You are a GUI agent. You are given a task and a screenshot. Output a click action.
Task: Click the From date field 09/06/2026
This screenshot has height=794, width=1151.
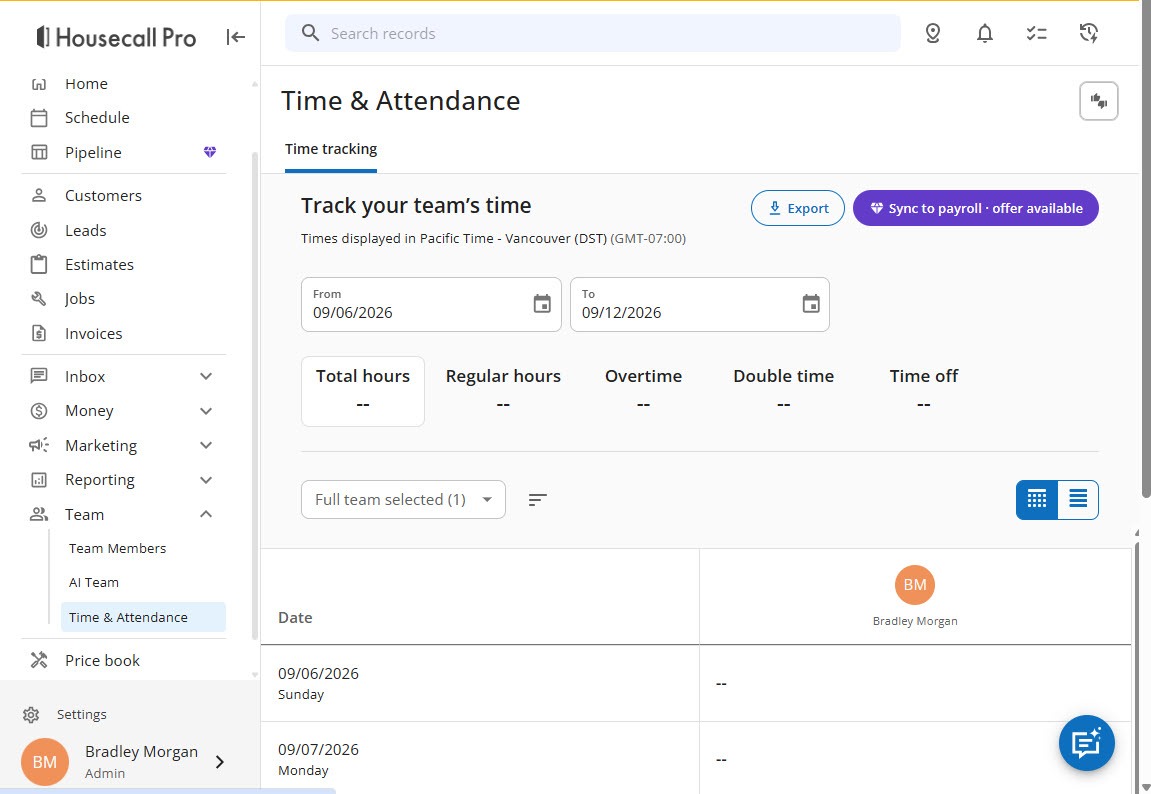[431, 305]
